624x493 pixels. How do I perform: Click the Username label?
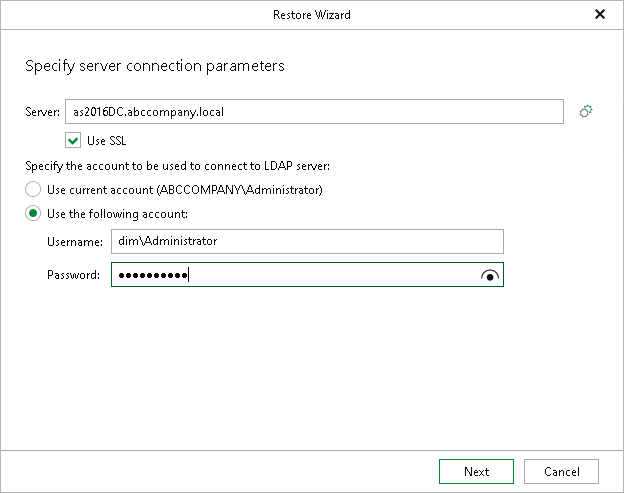click(x=75, y=242)
